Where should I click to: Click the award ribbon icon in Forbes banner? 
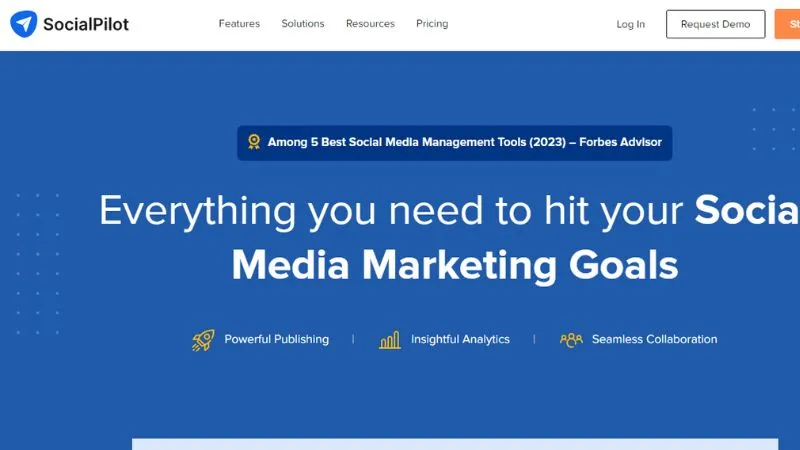coord(254,142)
